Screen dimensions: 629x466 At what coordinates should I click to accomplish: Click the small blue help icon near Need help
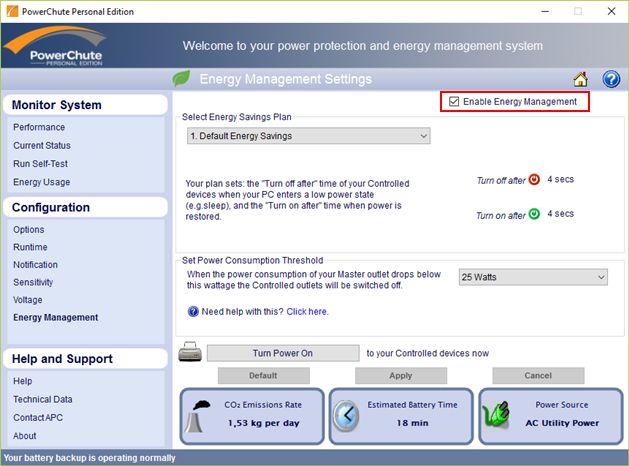[x=193, y=312]
